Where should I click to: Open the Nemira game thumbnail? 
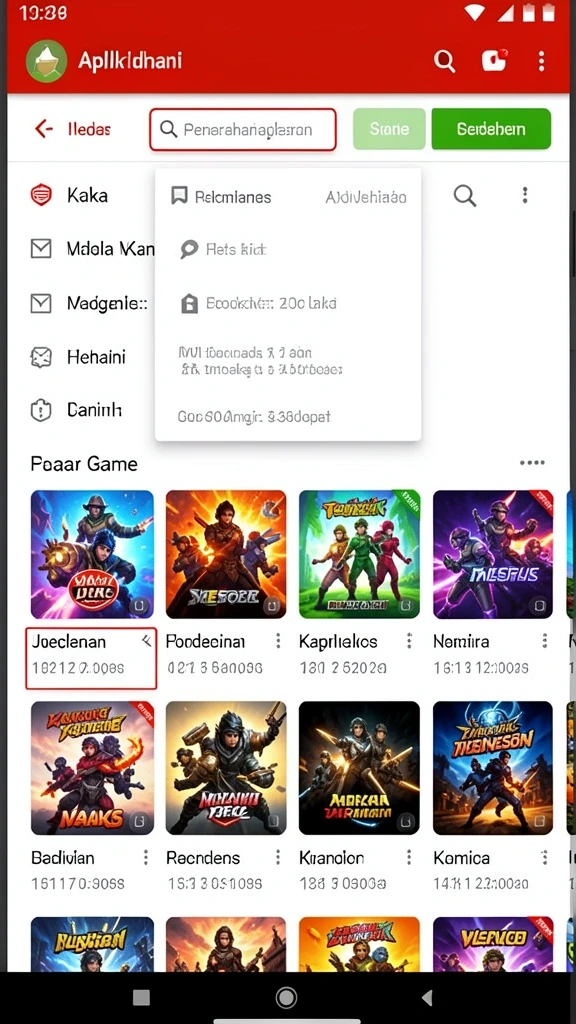[493, 554]
